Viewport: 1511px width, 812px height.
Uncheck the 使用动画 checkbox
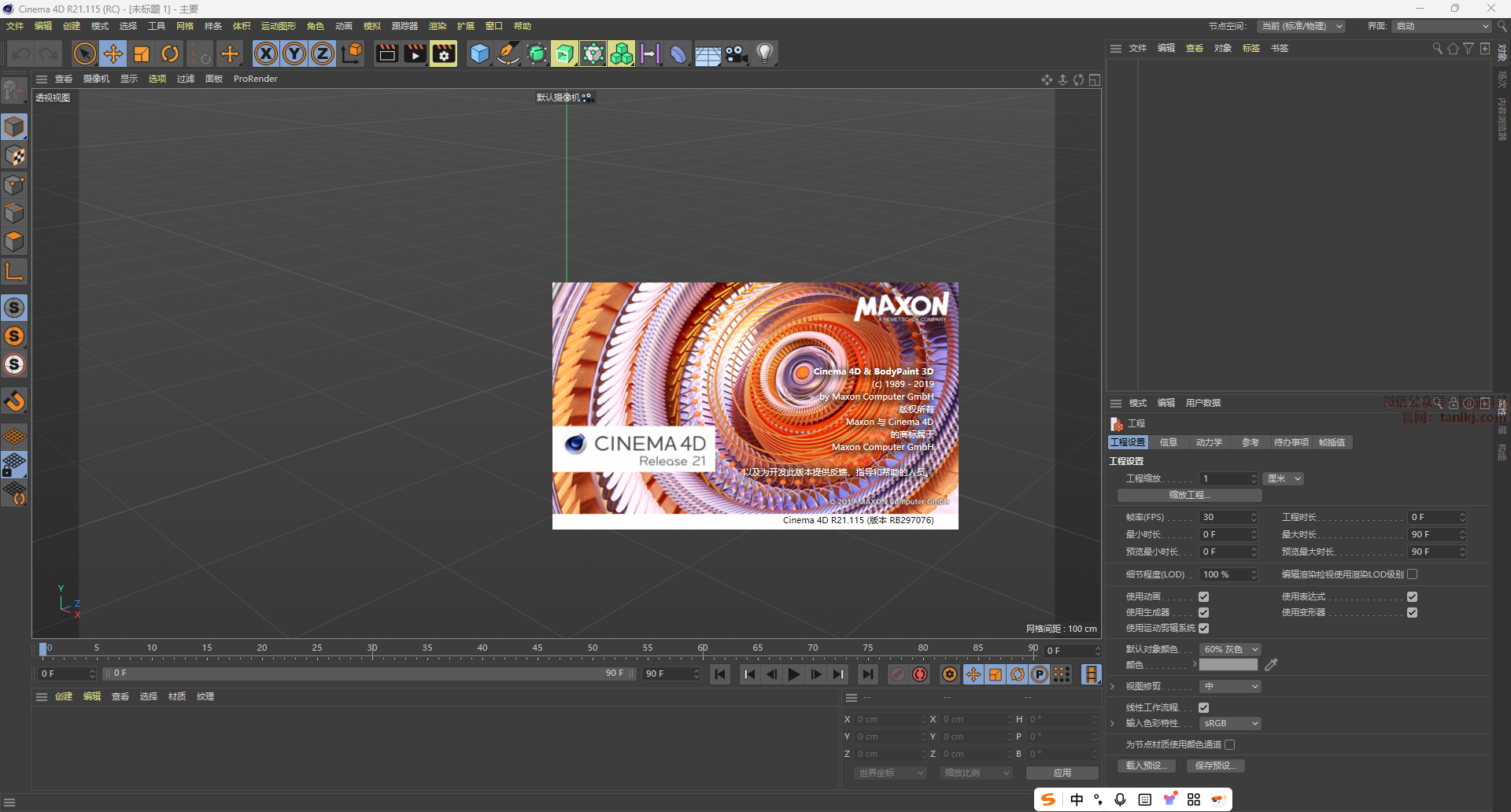click(x=1203, y=596)
